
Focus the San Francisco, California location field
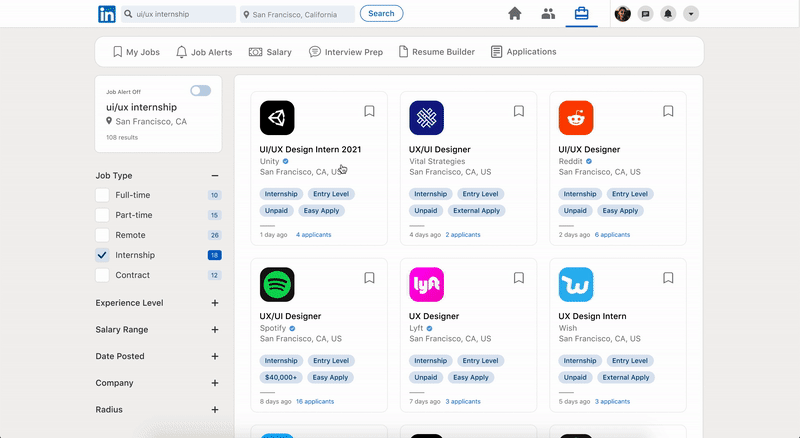click(x=297, y=14)
